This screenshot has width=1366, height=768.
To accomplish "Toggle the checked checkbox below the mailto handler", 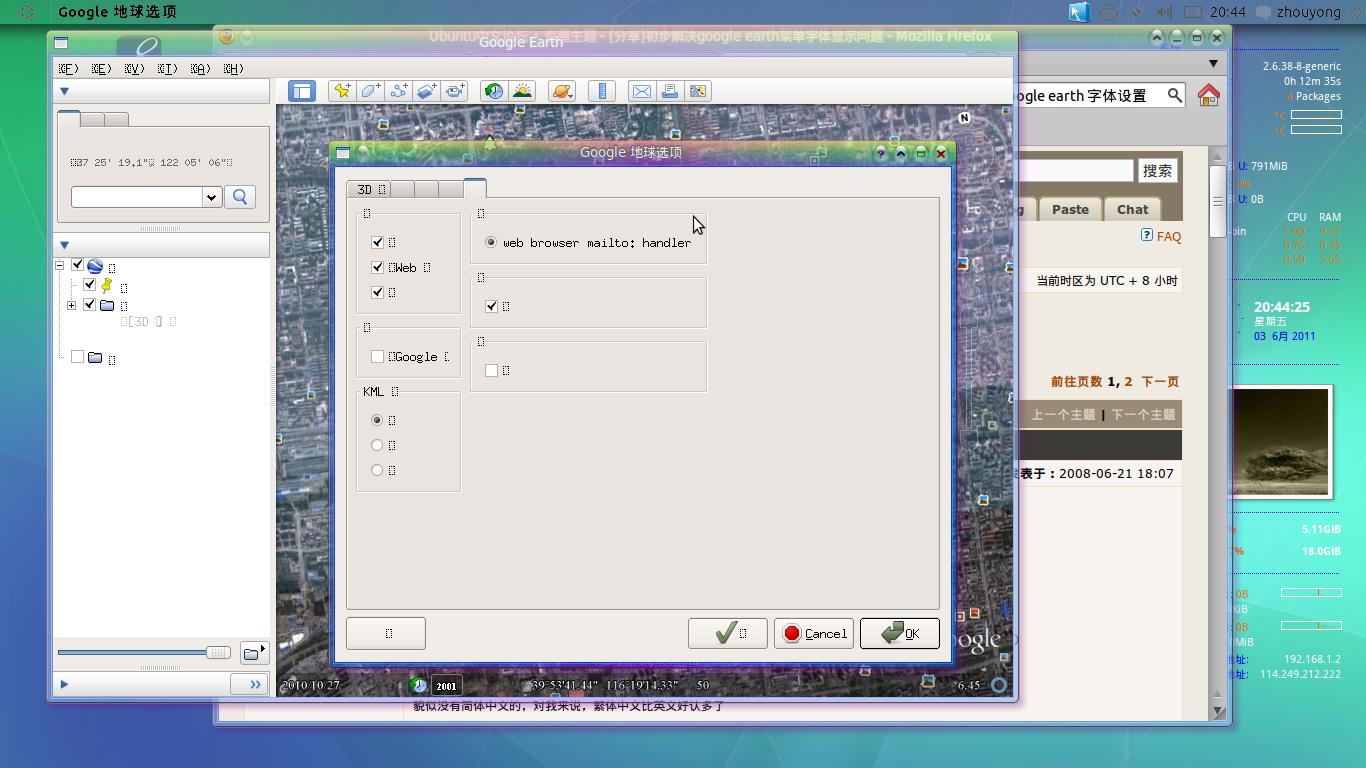I will coord(491,306).
